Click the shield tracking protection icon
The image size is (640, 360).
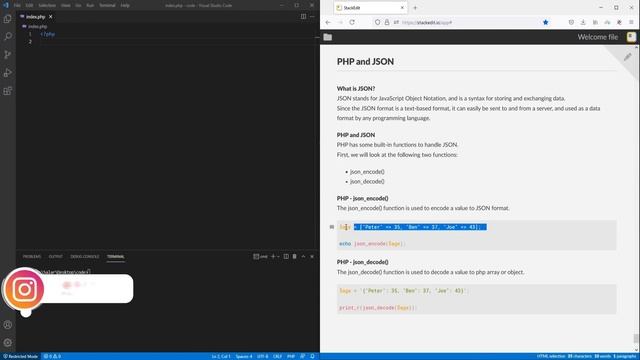point(378,22)
